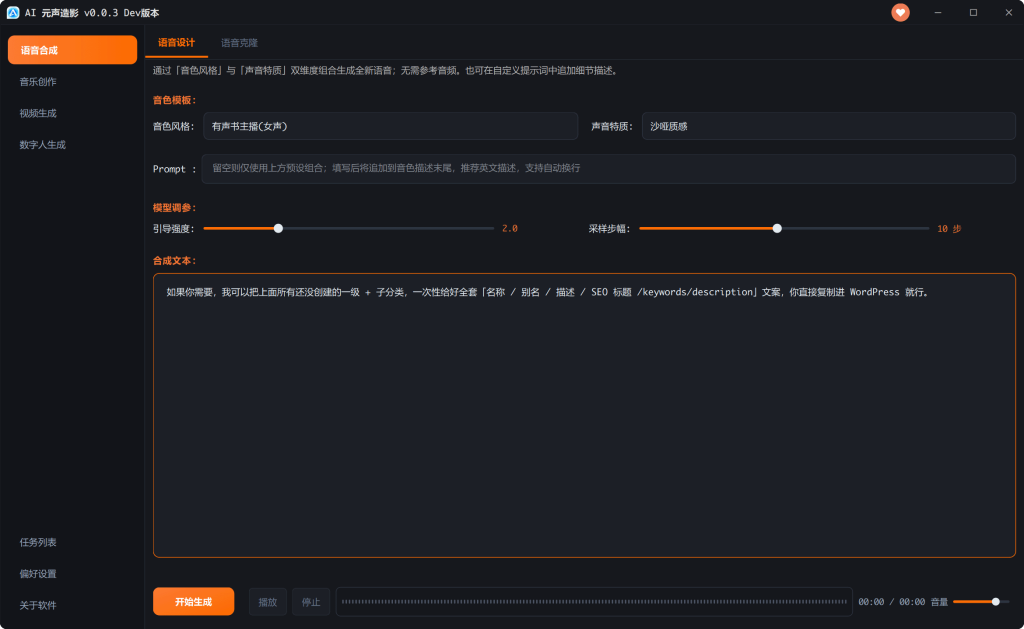Open 音乐创作 in the sidebar
The width and height of the screenshot is (1024, 629).
[38, 82]
